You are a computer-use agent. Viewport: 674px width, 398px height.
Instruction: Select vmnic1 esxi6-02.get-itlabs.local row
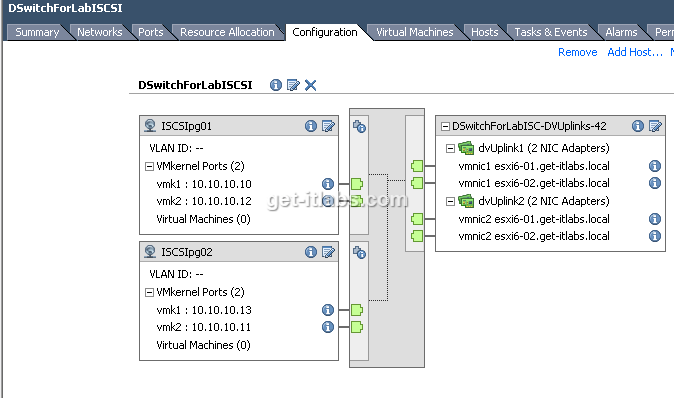point(534,183)
